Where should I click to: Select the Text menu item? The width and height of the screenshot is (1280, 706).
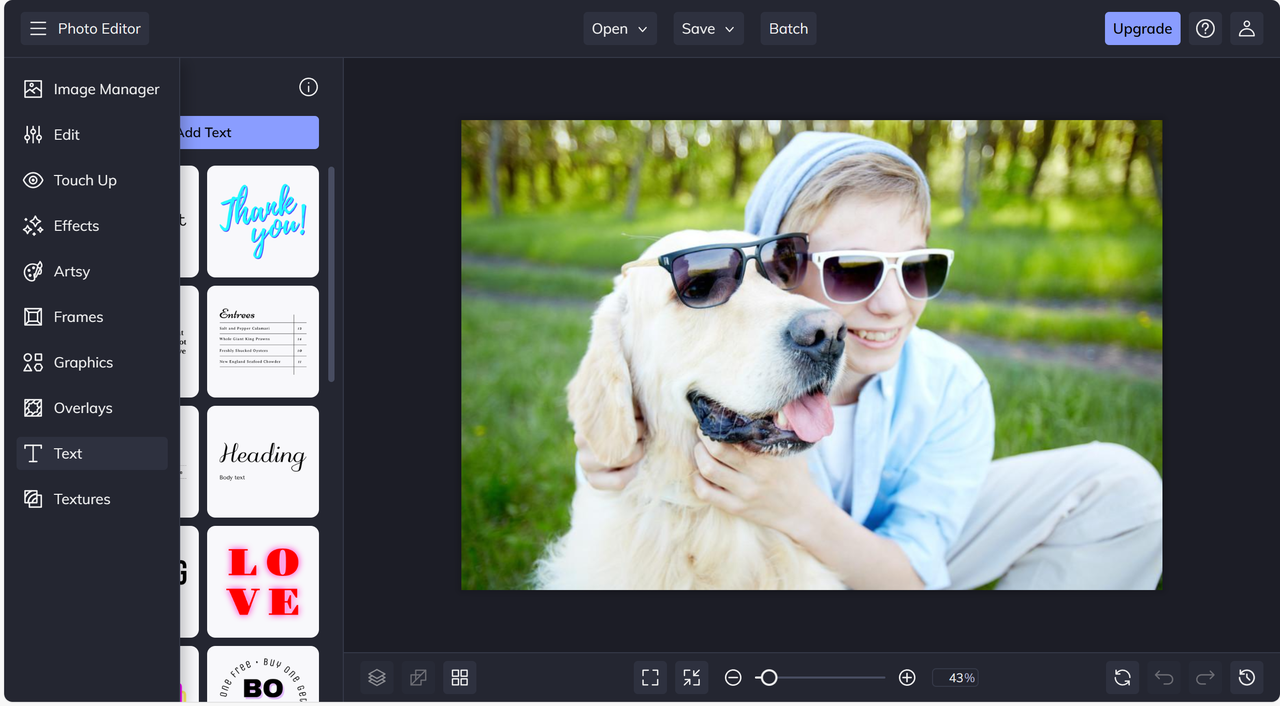pos(92,453)
